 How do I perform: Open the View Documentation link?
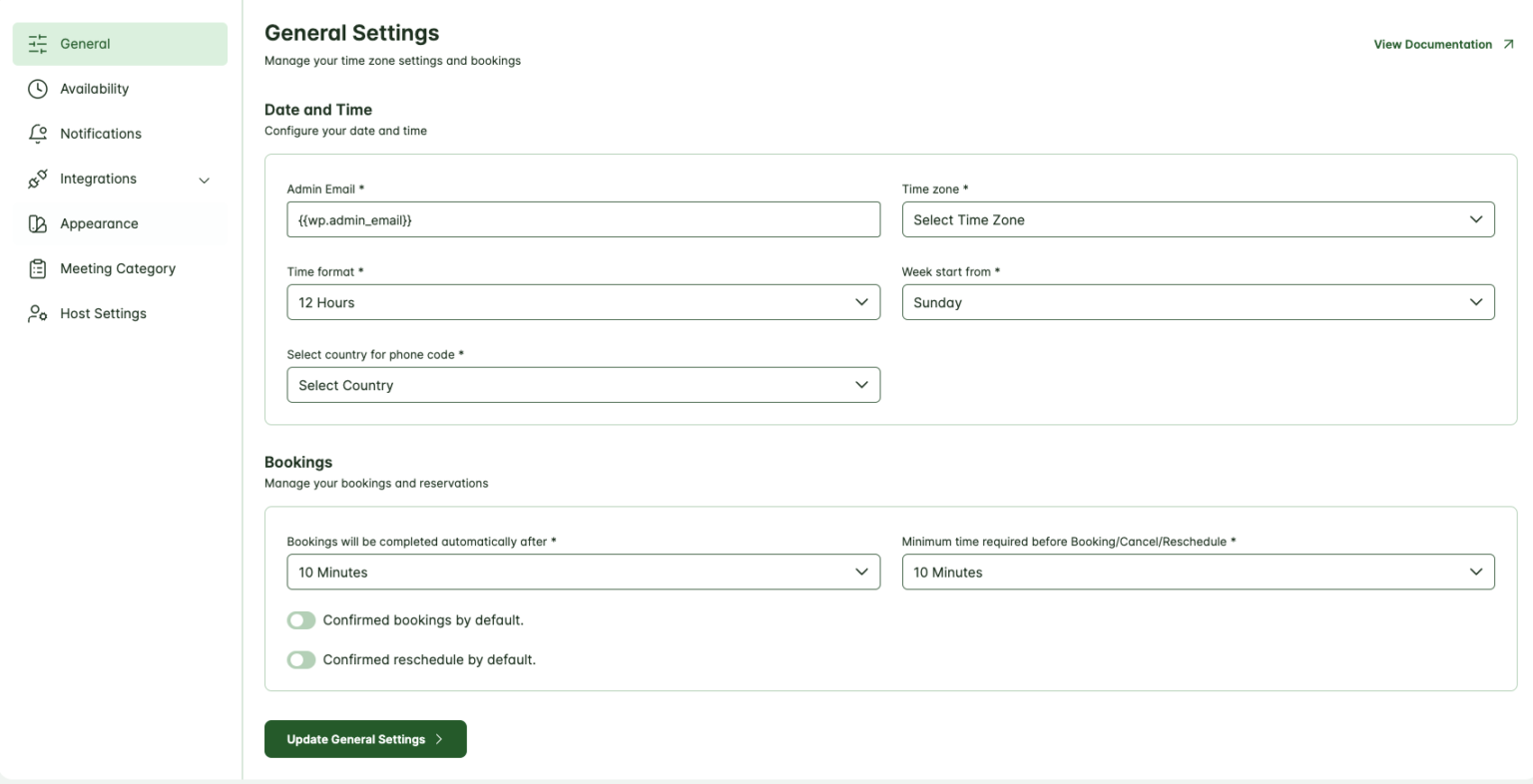click(x=1432, y=44)
